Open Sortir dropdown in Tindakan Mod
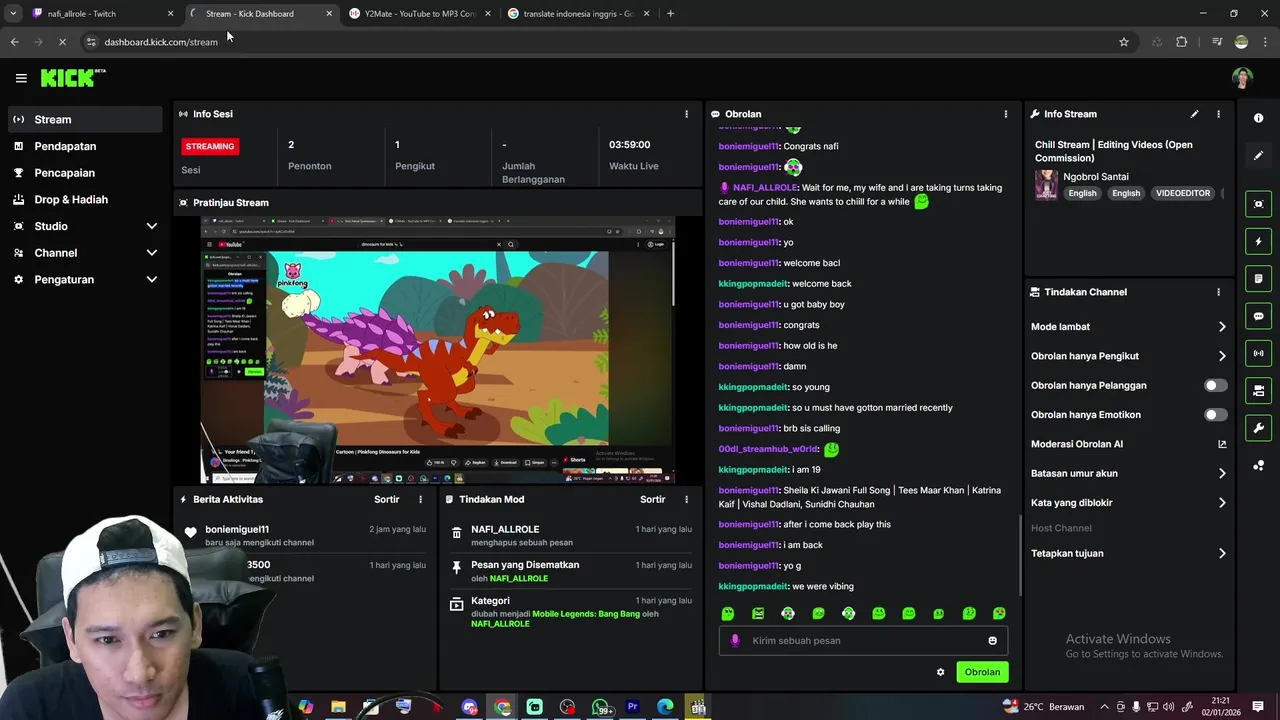The image size is (1280, 720). click(x=652, y=499)
